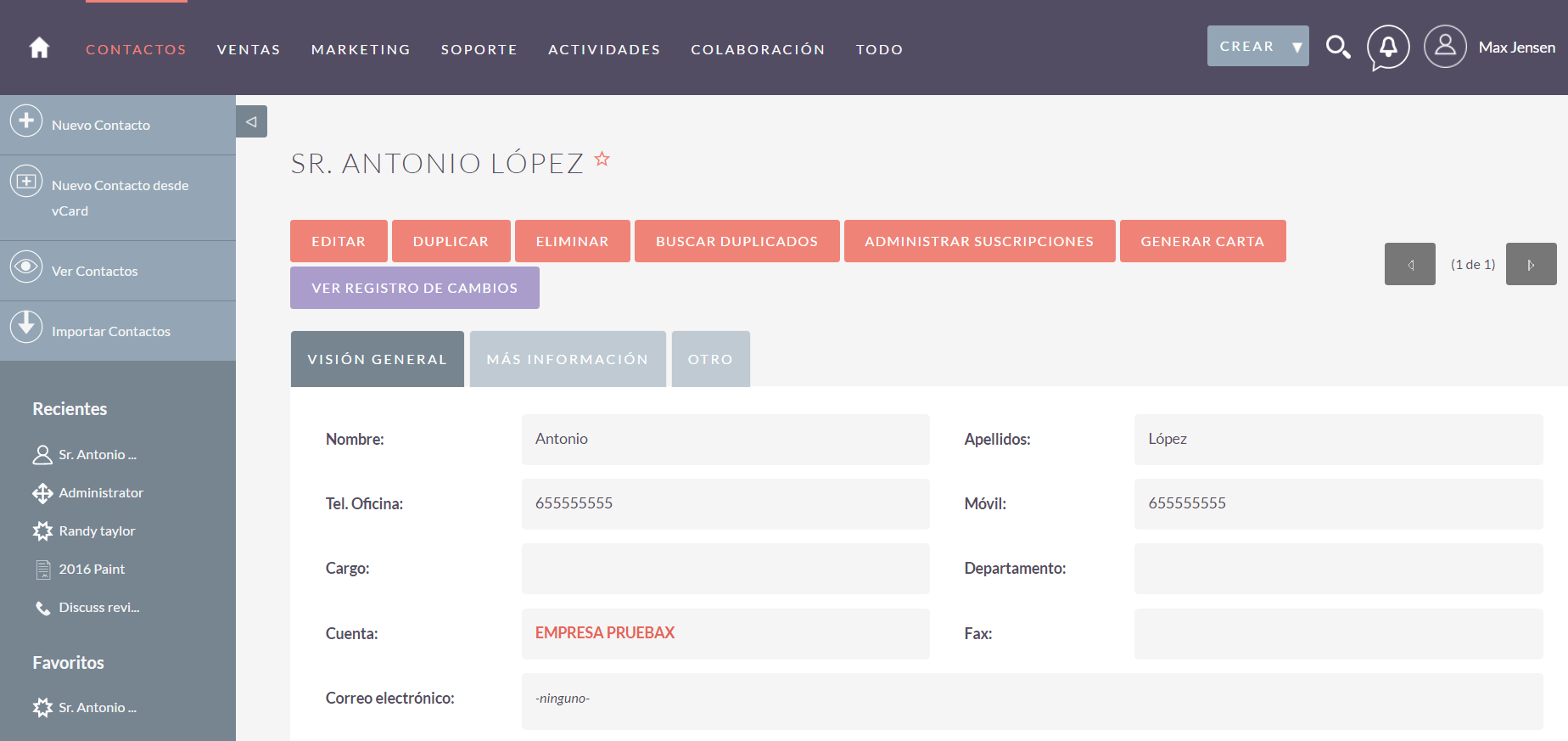Go to previous record arrow
The height and width of the screenshot is (741, 1568).
[x=1409, y=264]
